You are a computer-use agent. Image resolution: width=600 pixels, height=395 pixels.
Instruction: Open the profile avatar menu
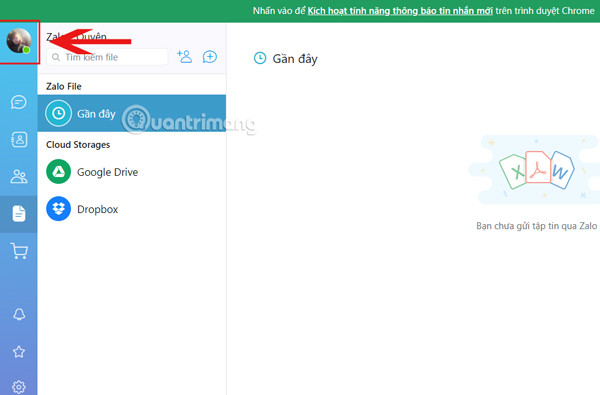19,41
